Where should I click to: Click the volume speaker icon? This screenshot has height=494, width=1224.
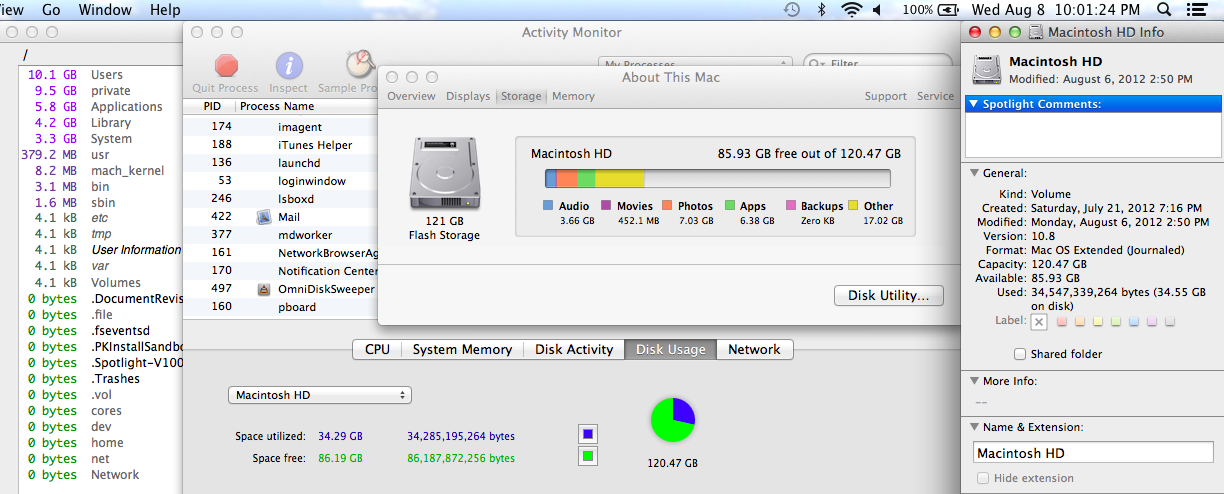[x=878, y=10]
